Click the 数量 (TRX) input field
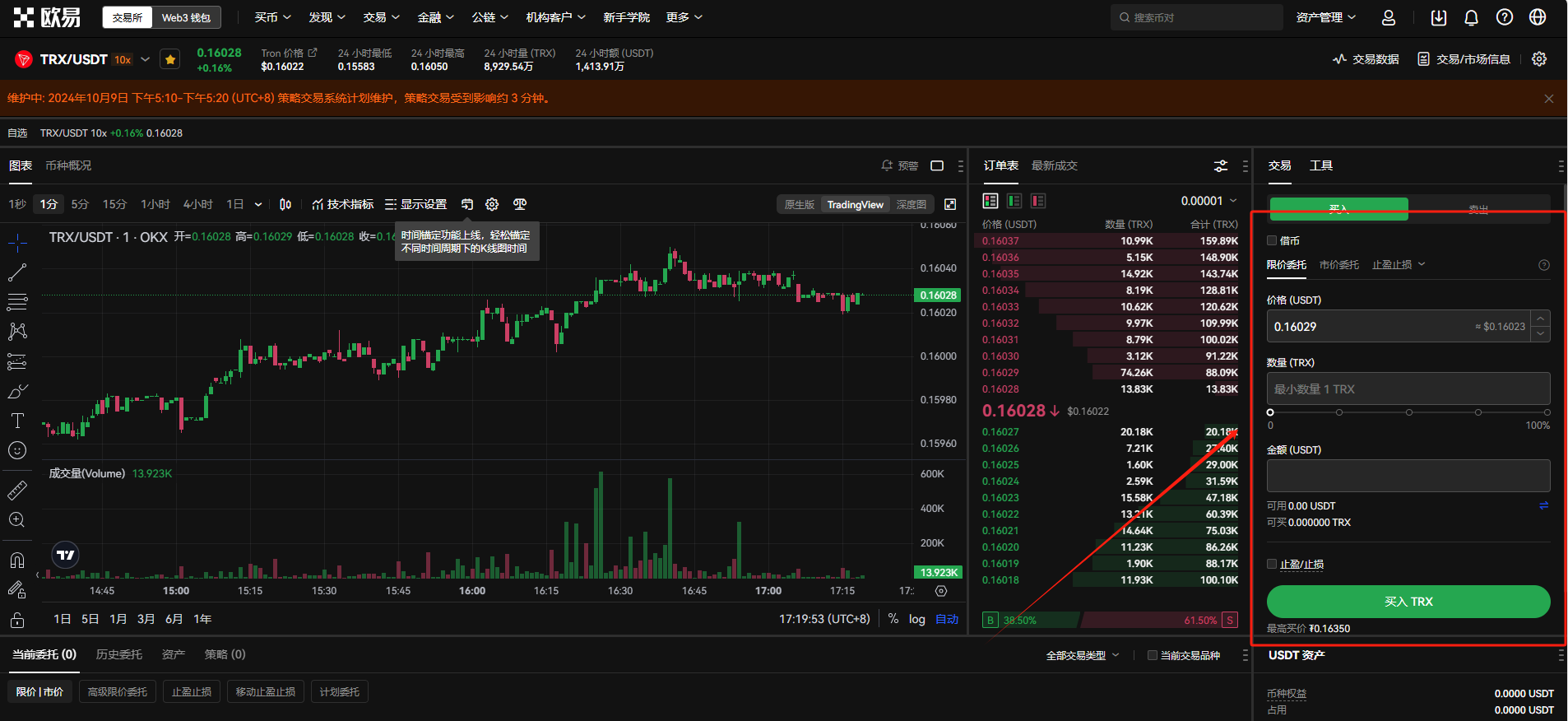 point(1408,388)
